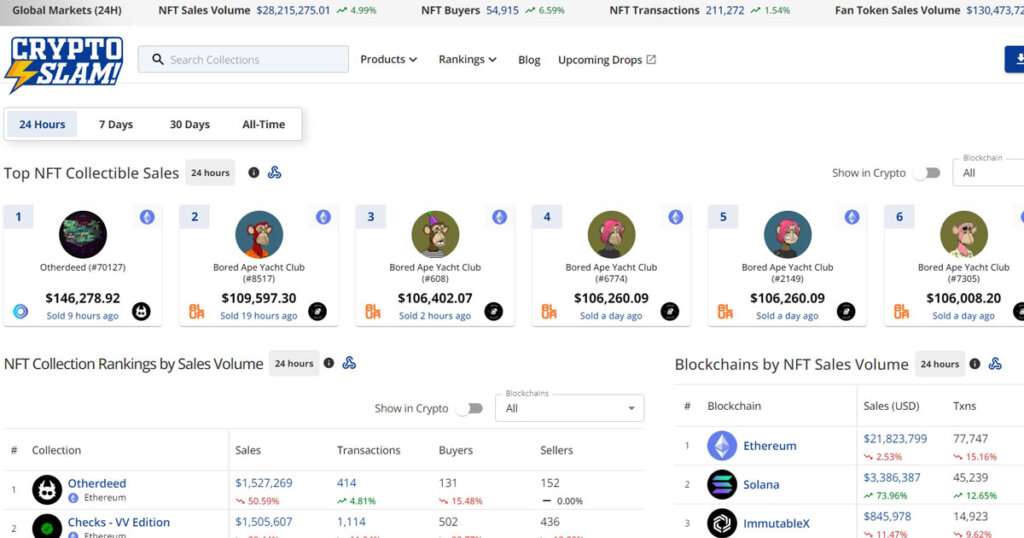Click black collection icon on Otherdeed #70127 card
The width and height of the screenshot is (1024, 538).
click(141, 311)
